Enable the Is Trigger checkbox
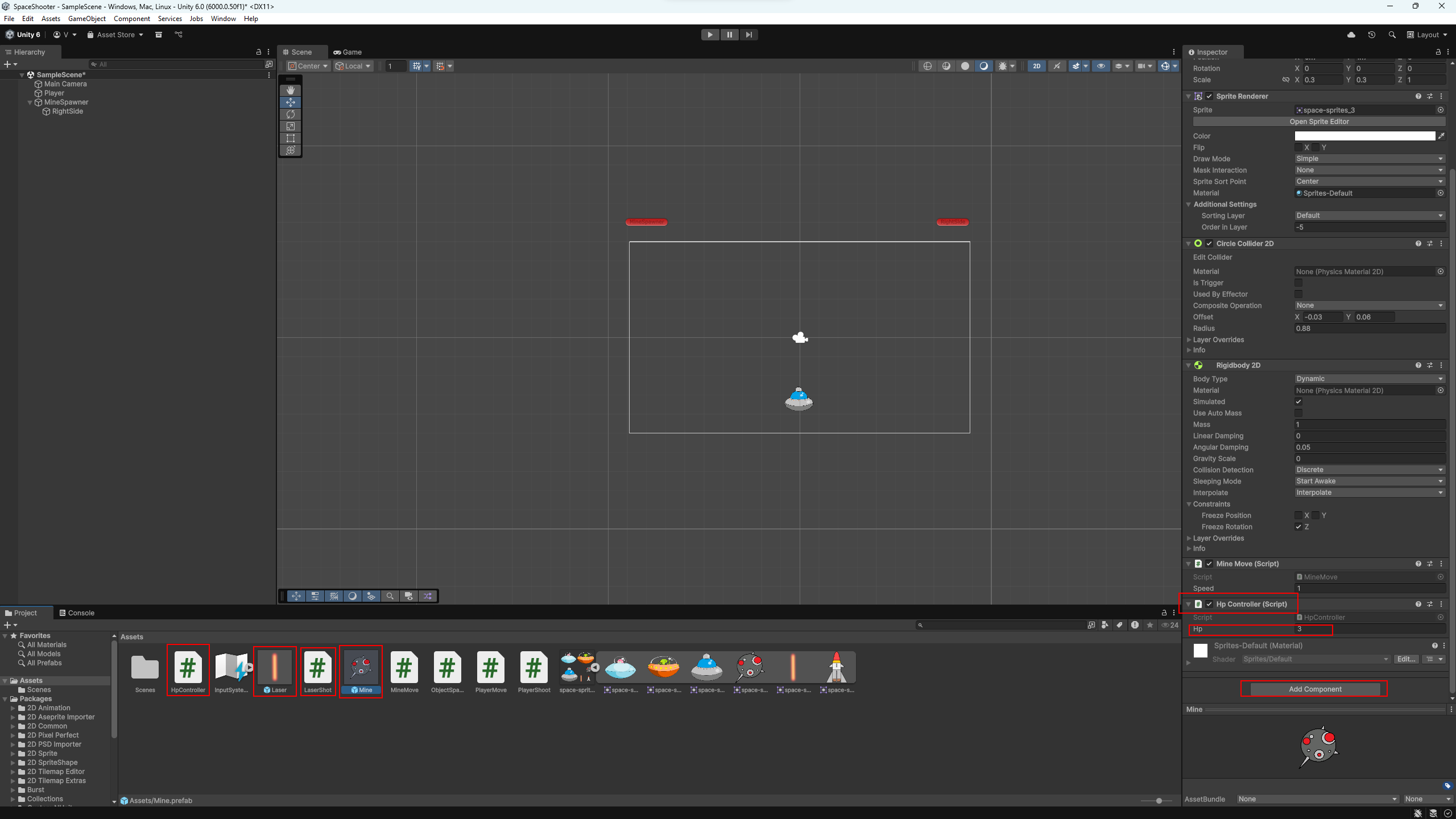 pos(1298,283)
